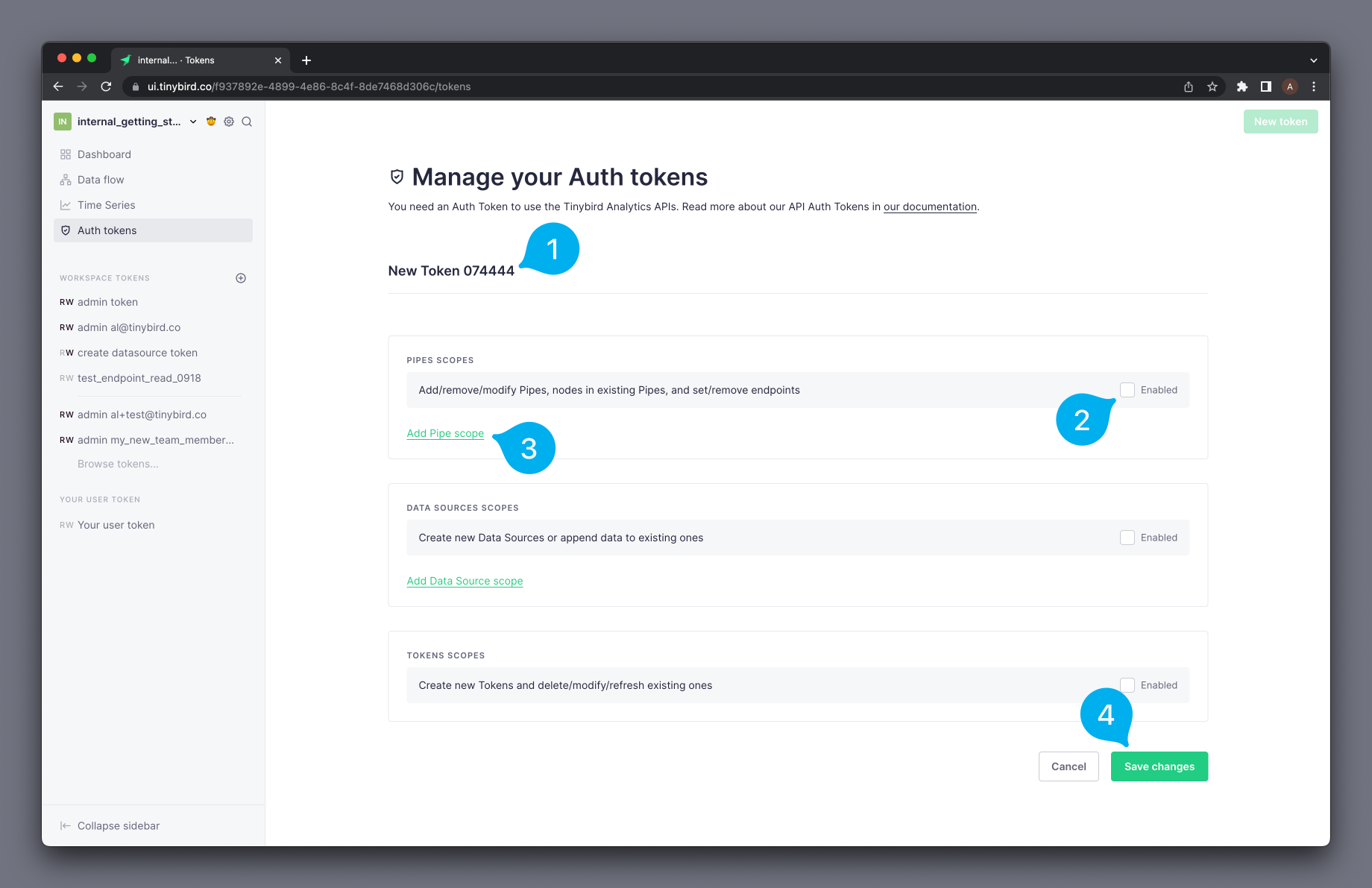The image size is (1372, 888).
Task: Open browser extensions puzzle icon
Action: click(x=1242, y=86)
